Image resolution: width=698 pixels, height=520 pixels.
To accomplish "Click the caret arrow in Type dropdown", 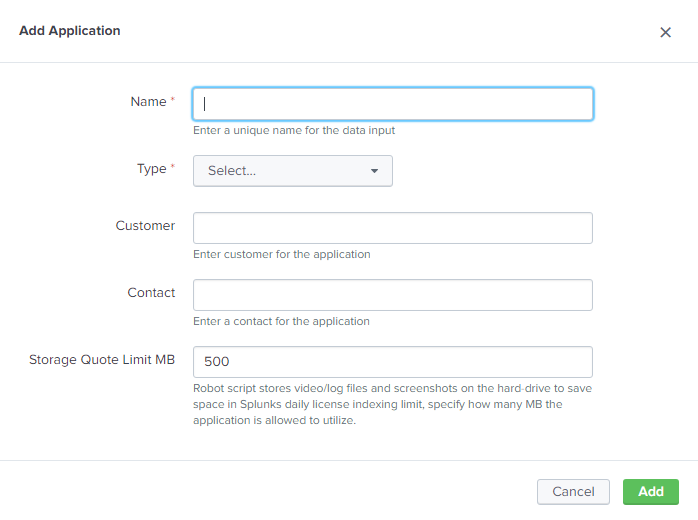I will tap(374, 171).
